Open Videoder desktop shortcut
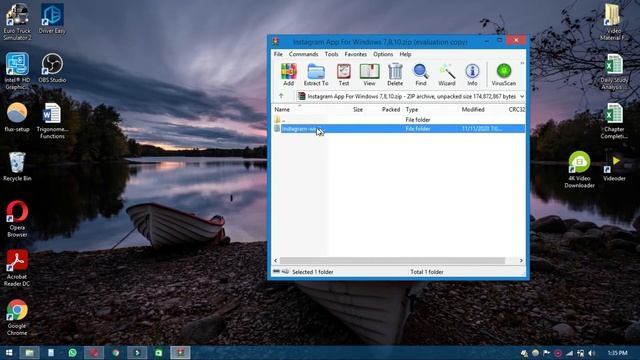The image size is (640, 360). click(x=614, y=167)
